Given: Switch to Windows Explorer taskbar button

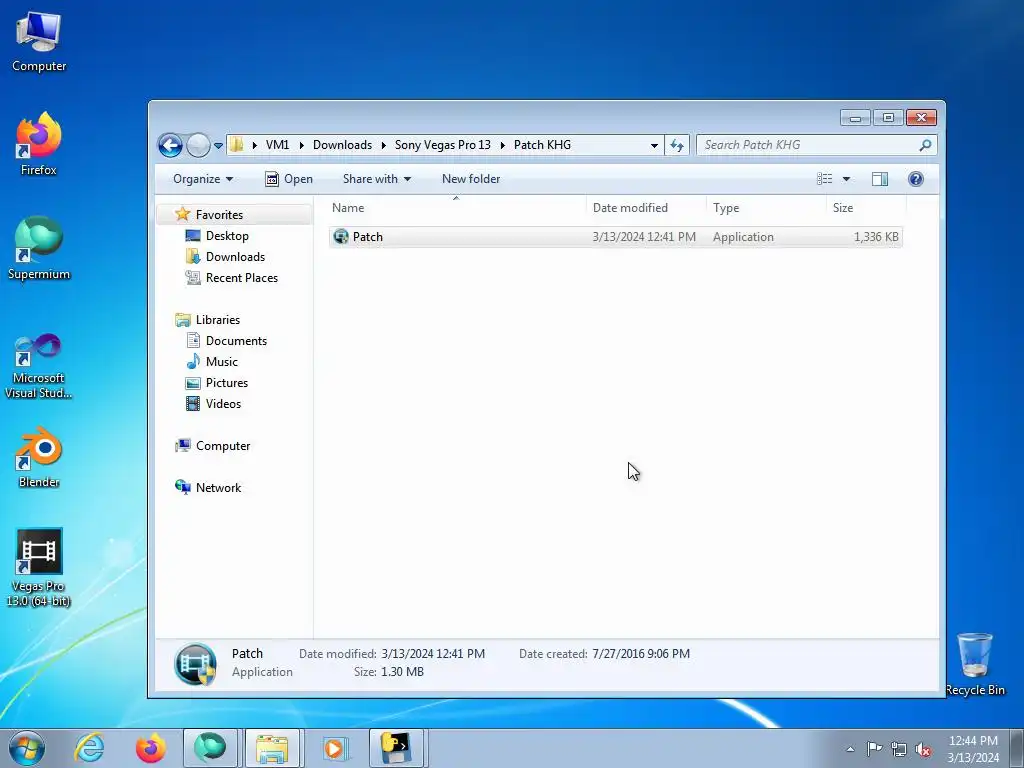Looking at the screenshot, I should click(x=272, y=748).
